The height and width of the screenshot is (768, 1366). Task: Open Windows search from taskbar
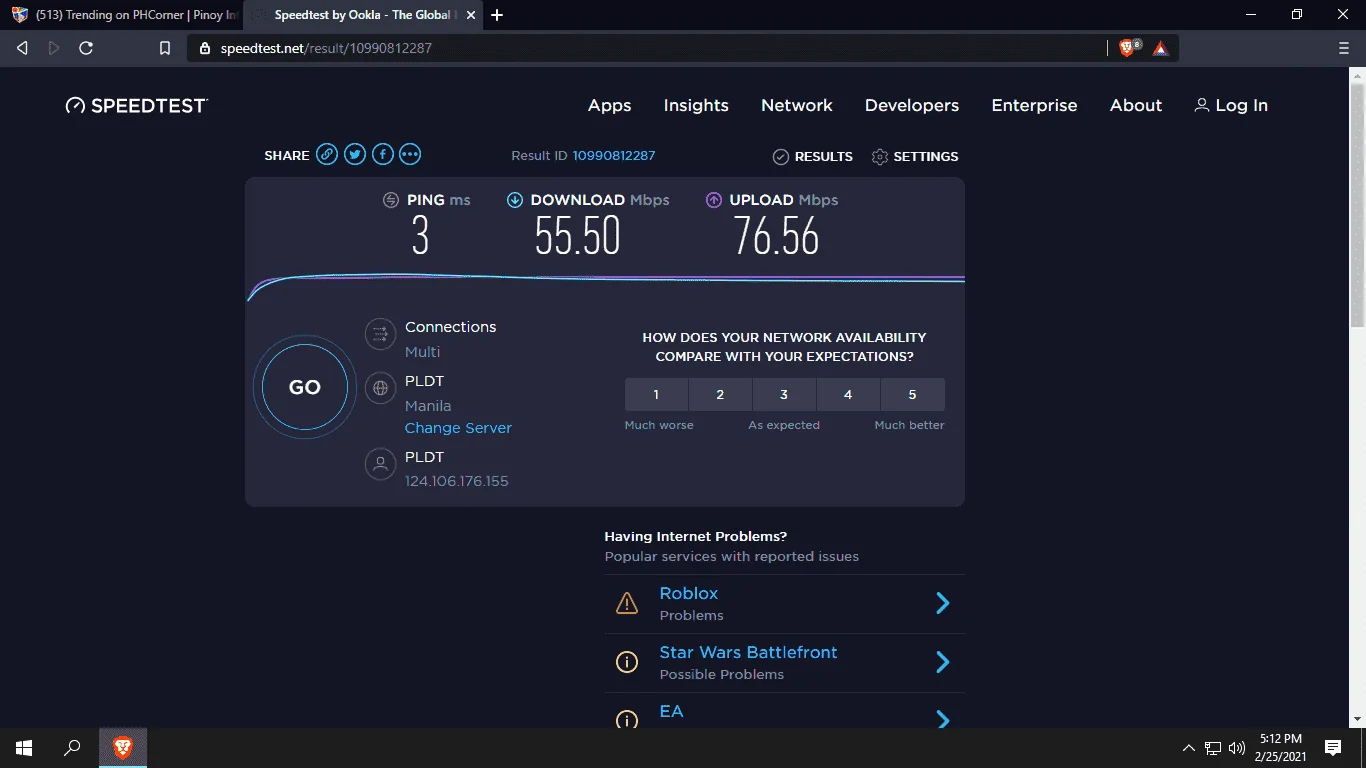click(72, 748)
